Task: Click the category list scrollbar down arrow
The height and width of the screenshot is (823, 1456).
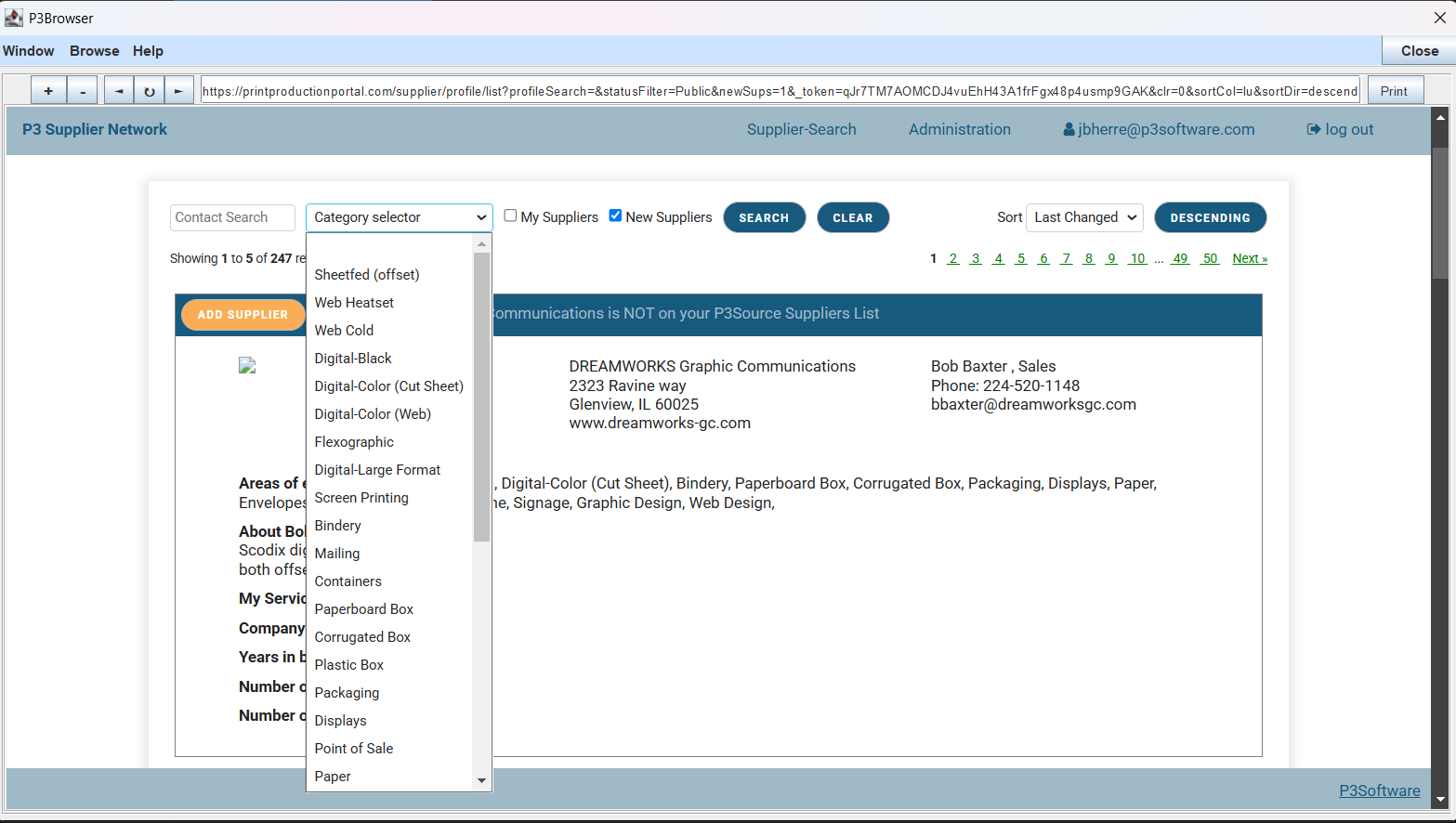Action: (481, 780)
